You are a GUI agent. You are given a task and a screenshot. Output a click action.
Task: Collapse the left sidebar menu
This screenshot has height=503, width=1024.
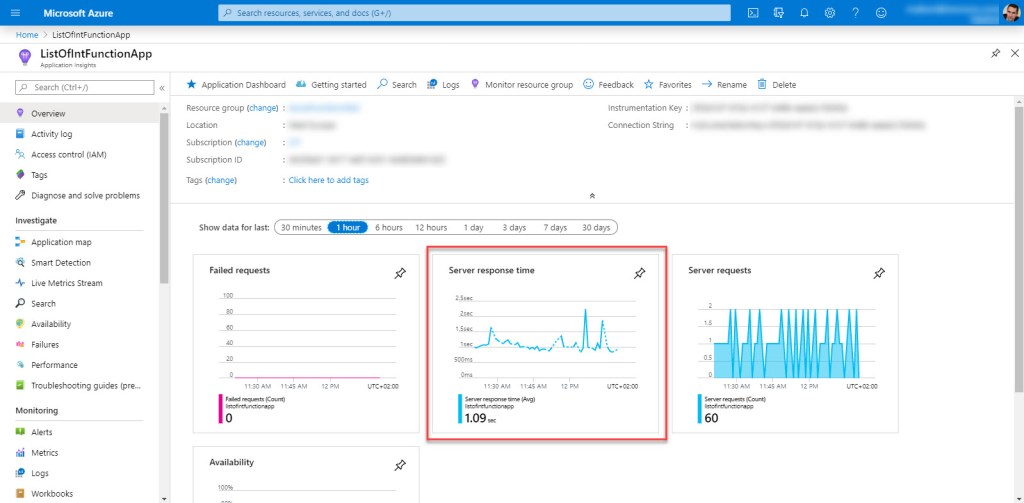(162, 88)
